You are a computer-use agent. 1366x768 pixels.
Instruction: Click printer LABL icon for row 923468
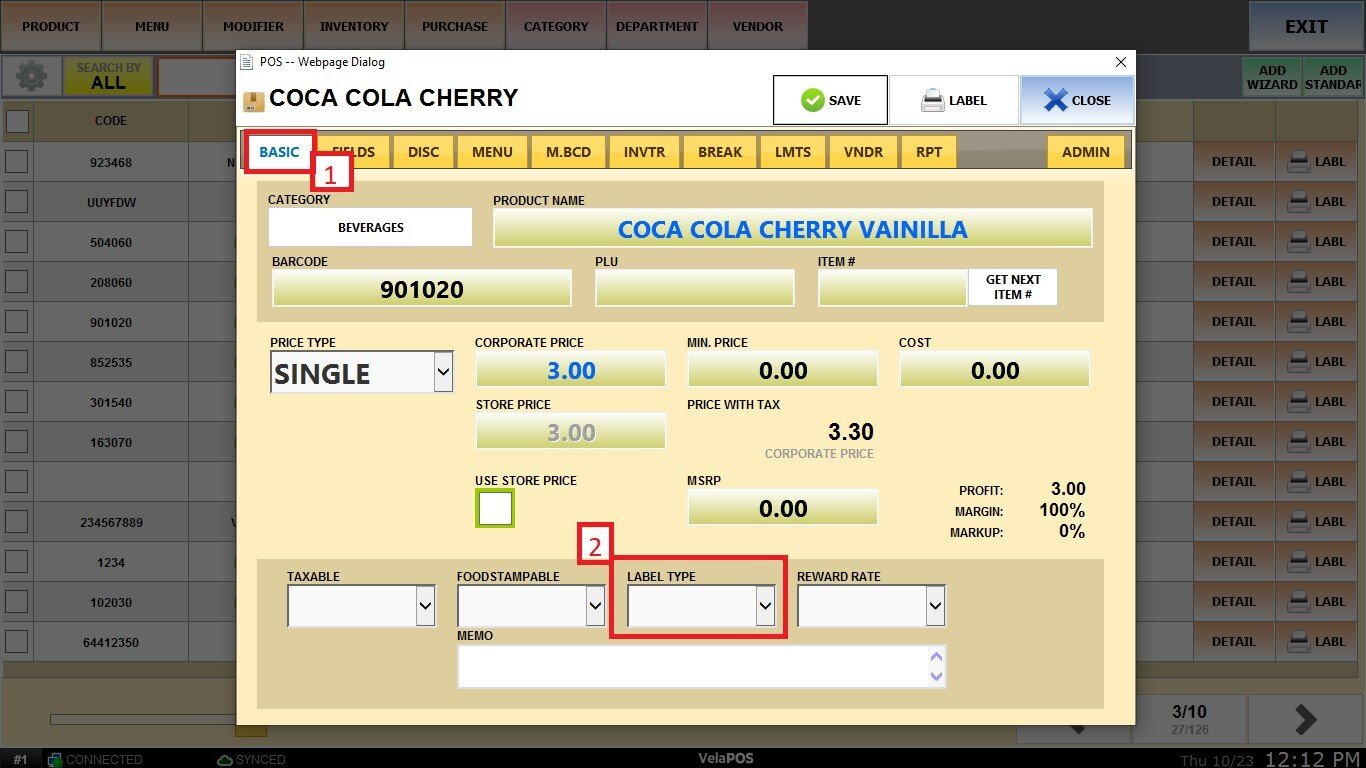pos(1298,162)
